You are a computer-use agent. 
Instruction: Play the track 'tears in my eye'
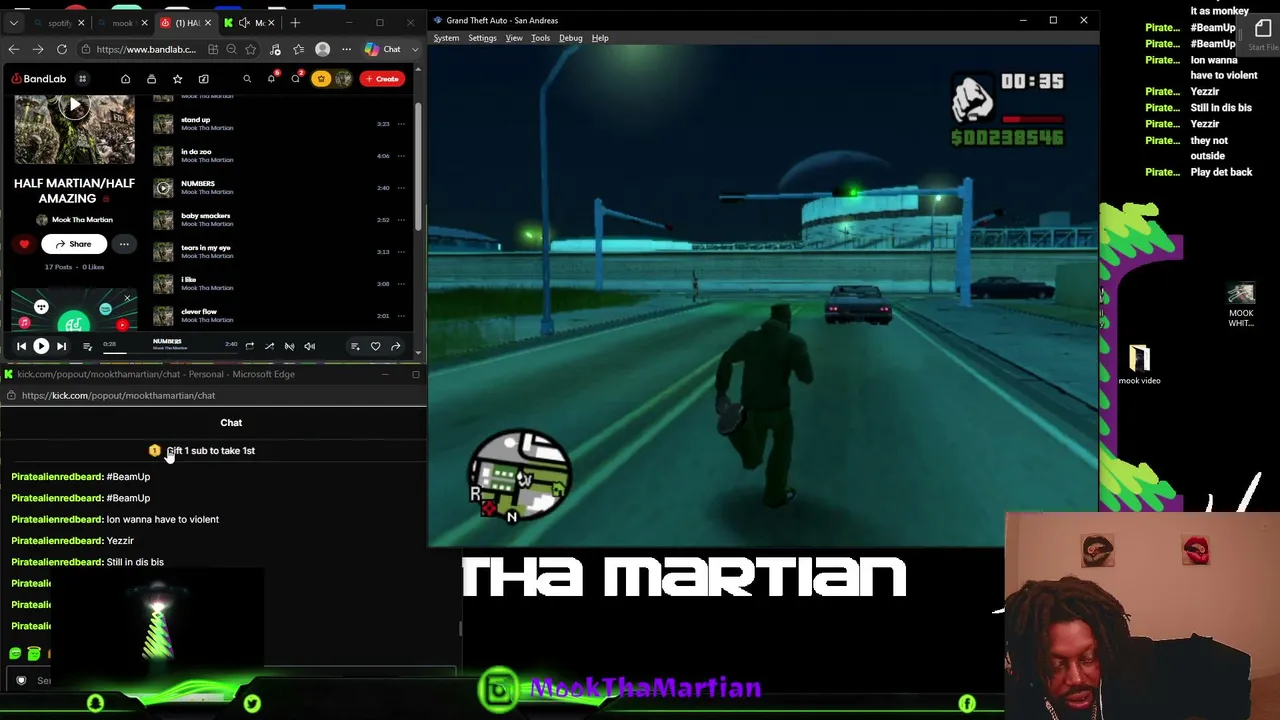click(163, 252)
